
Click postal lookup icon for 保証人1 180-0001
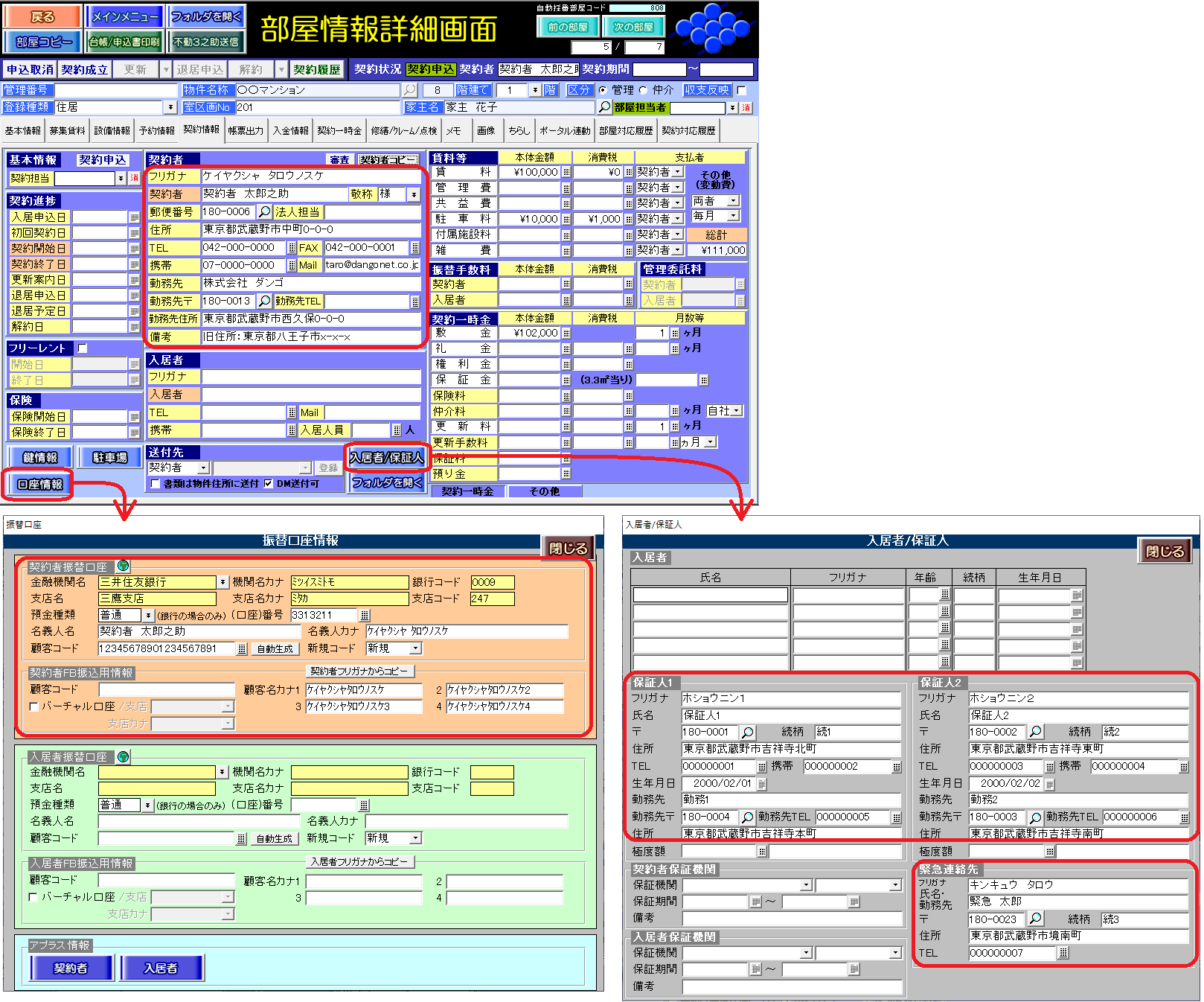point(748,733)
